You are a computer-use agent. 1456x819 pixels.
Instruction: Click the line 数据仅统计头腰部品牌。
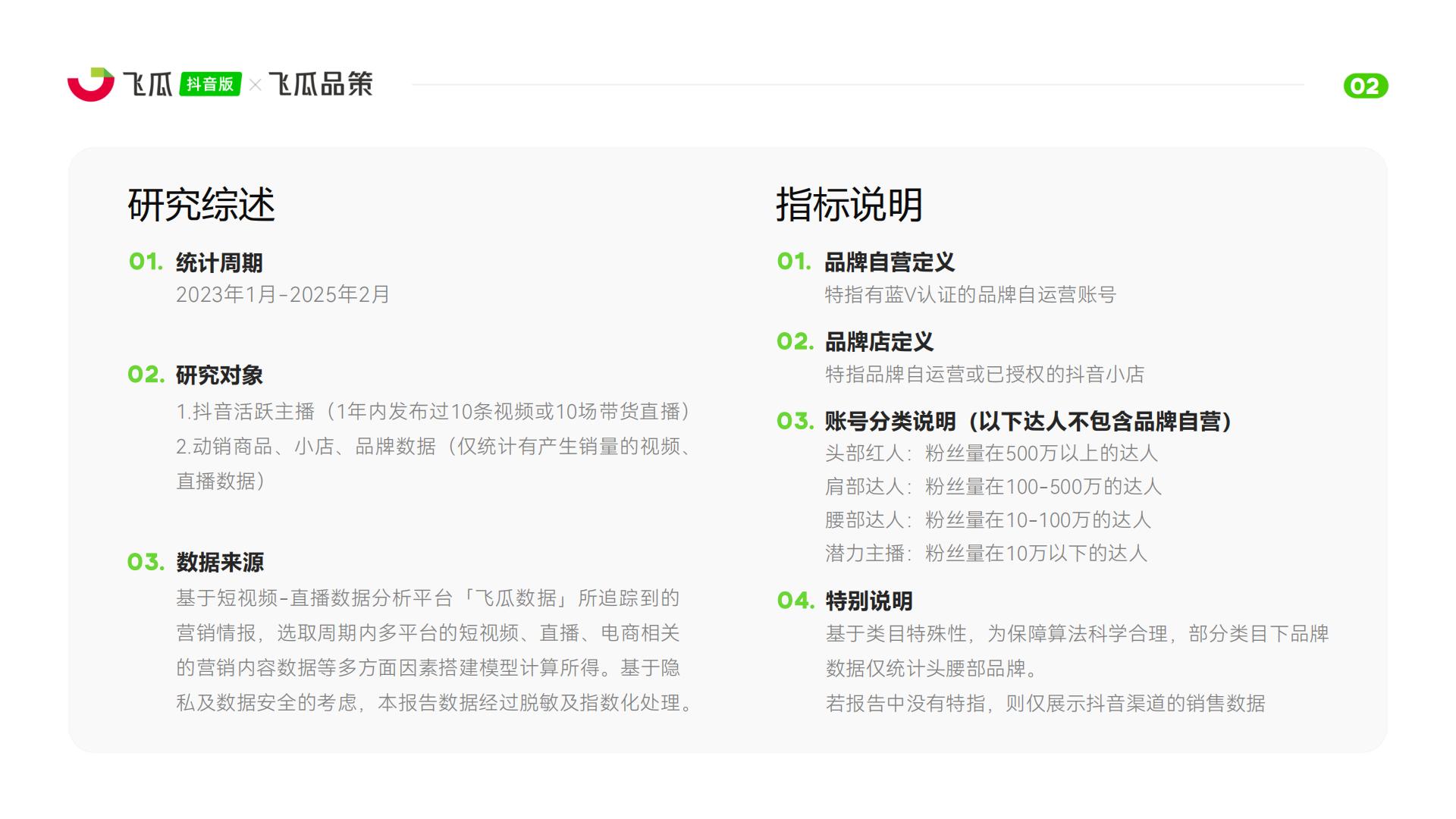click(931, 668)
